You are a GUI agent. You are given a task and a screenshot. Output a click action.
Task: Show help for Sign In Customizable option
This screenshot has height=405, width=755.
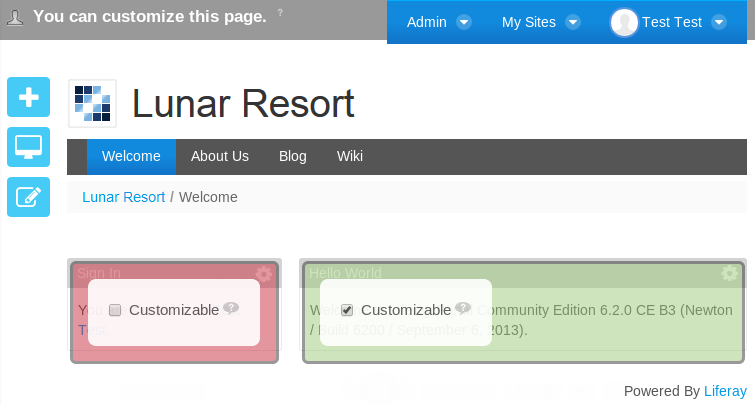[231, 308]
